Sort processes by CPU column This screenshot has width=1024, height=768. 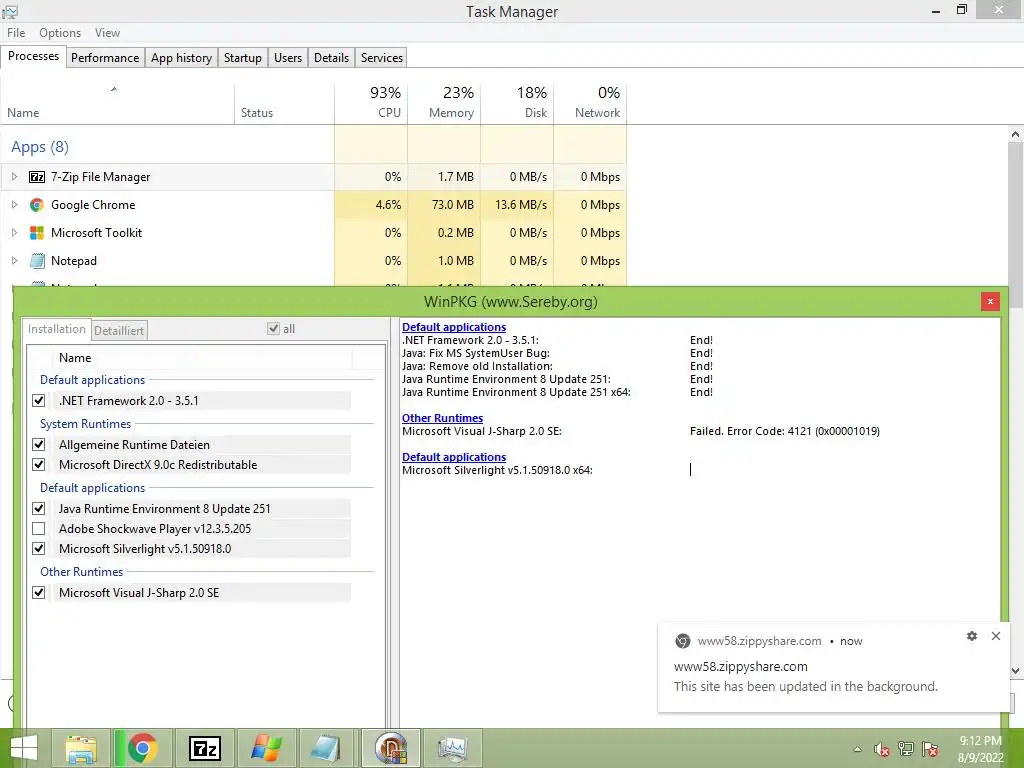click(x=371, y=103)
